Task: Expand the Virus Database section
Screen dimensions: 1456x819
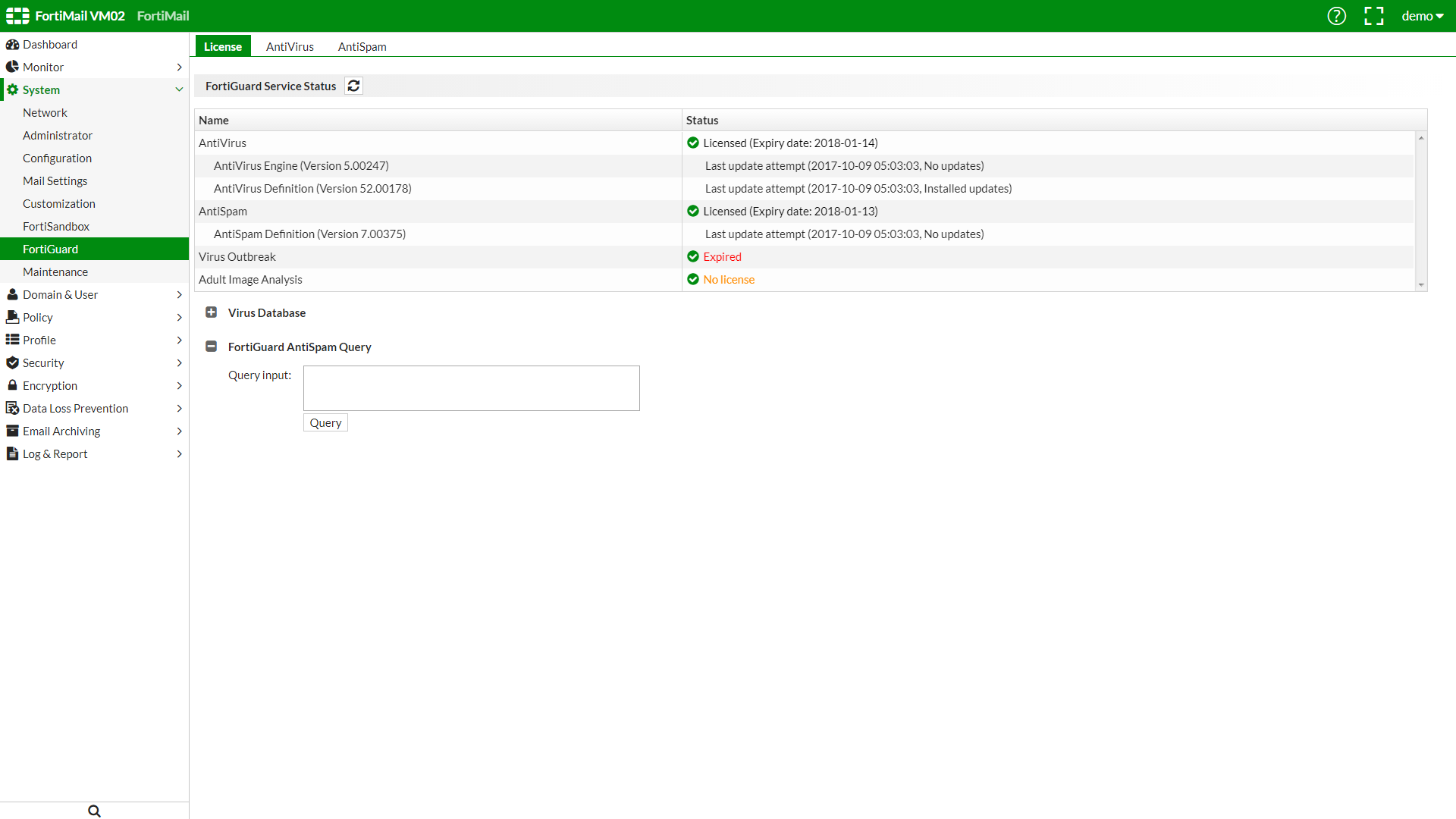Action: coord(212,312)
